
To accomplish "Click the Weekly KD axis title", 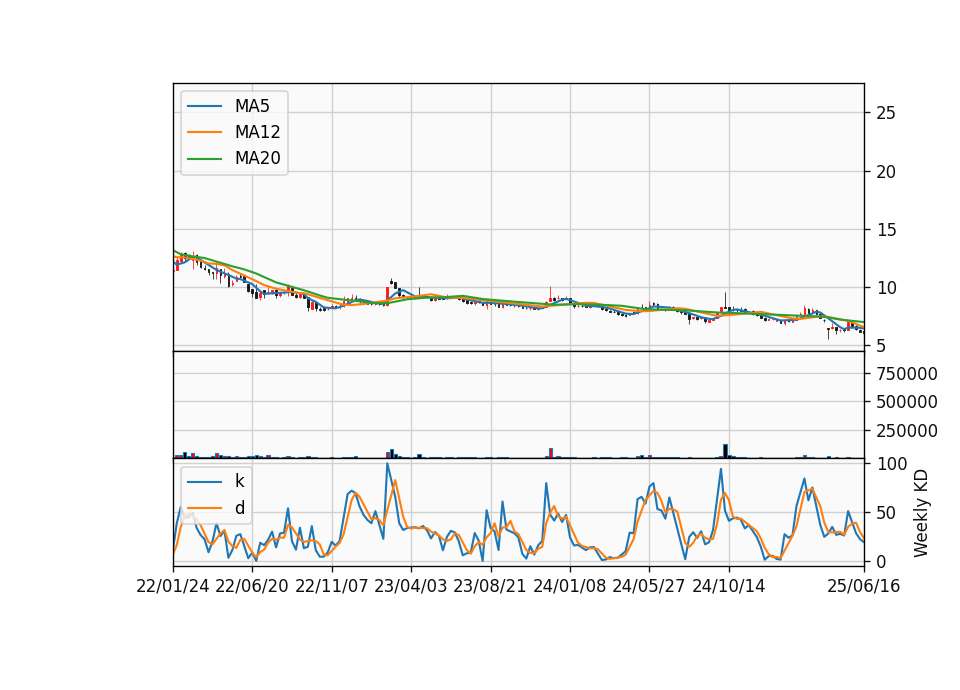I will tap(921, 513).
